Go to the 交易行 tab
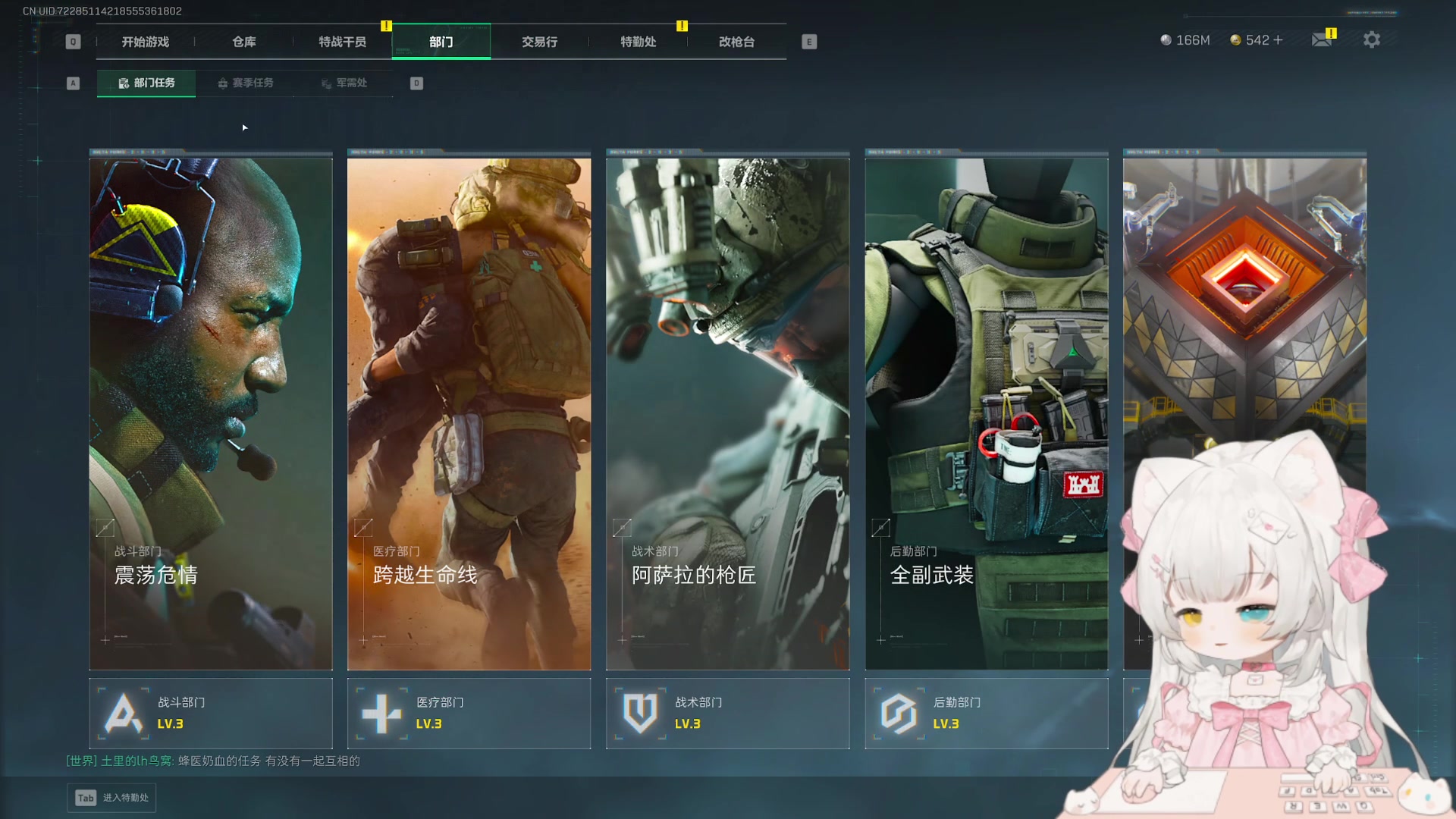The width and height of the screenshot is (1456, 819). (539, 42)
